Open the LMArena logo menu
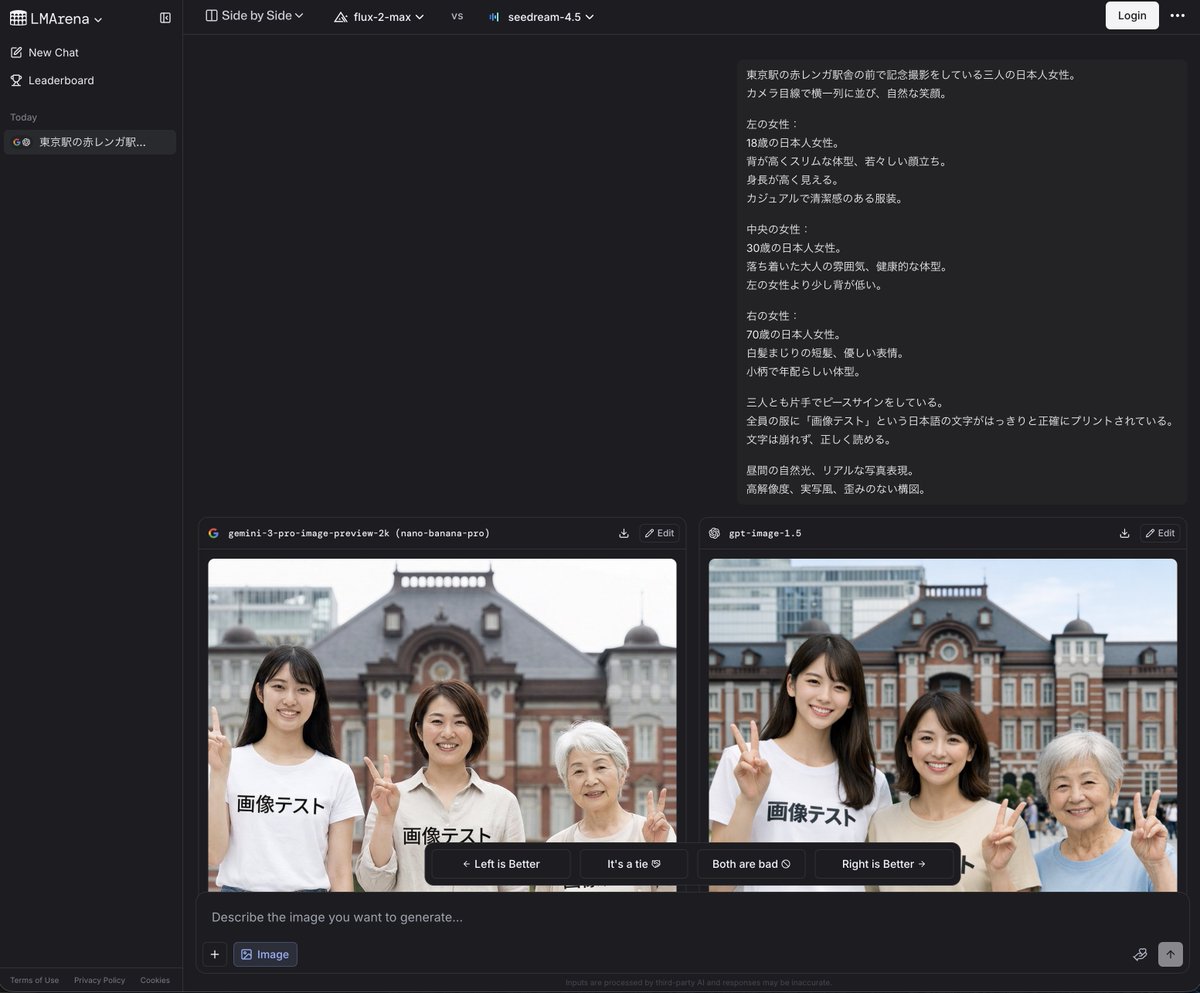 click(x=56, y=18)
